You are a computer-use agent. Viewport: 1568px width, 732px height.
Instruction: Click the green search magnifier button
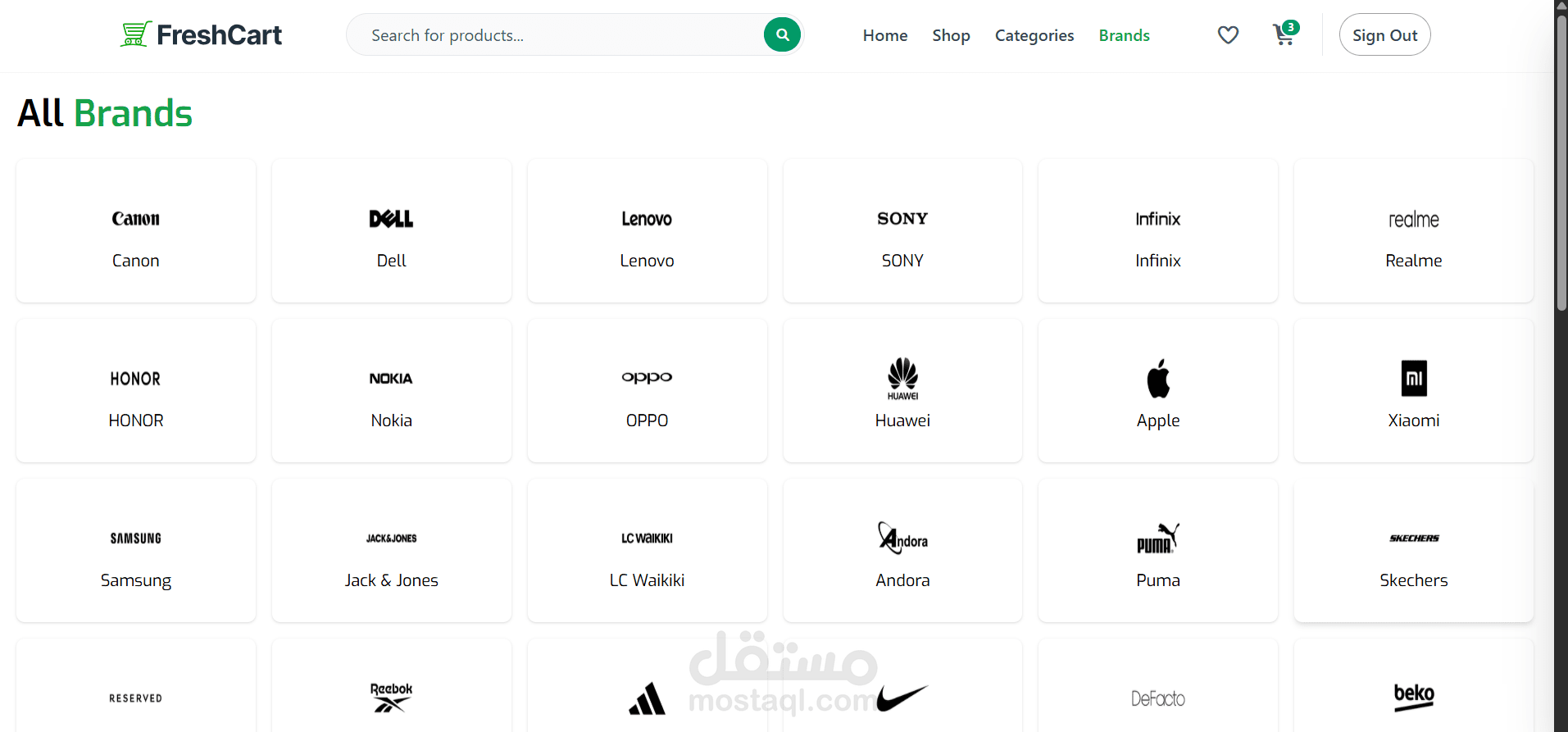(782, 34)
